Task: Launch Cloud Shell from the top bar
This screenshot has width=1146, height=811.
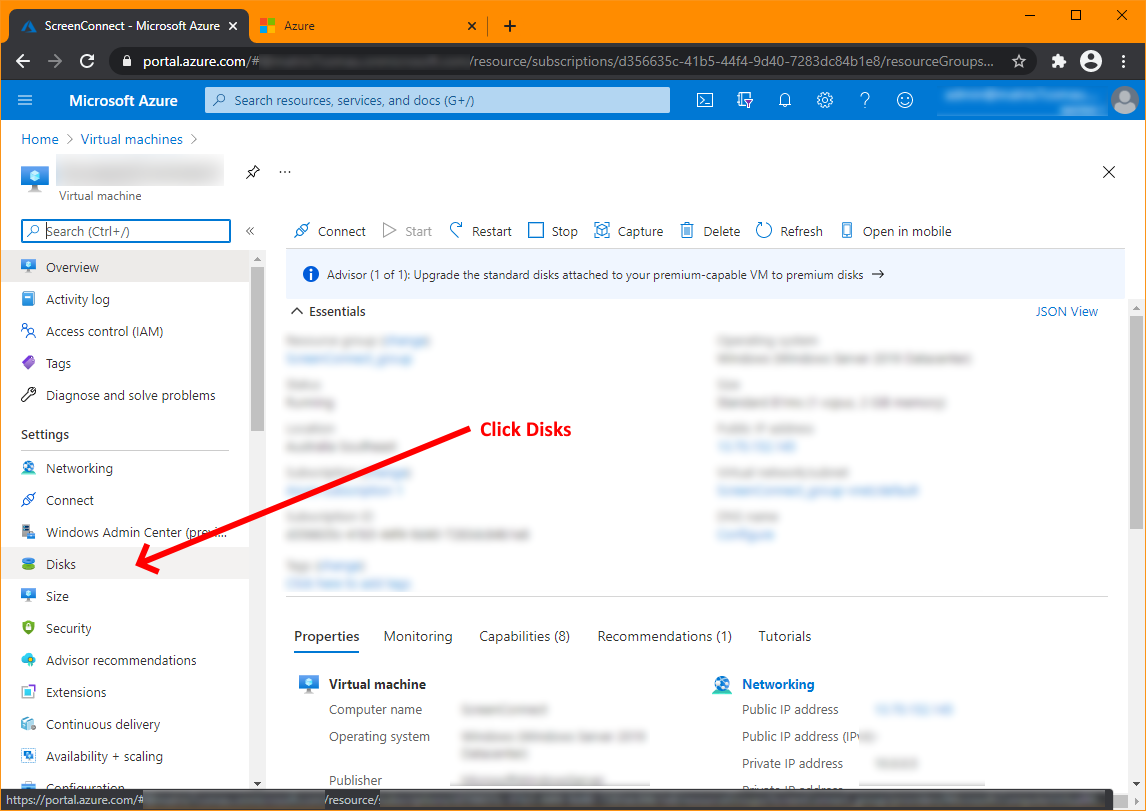Action: [x=705, y=100]
